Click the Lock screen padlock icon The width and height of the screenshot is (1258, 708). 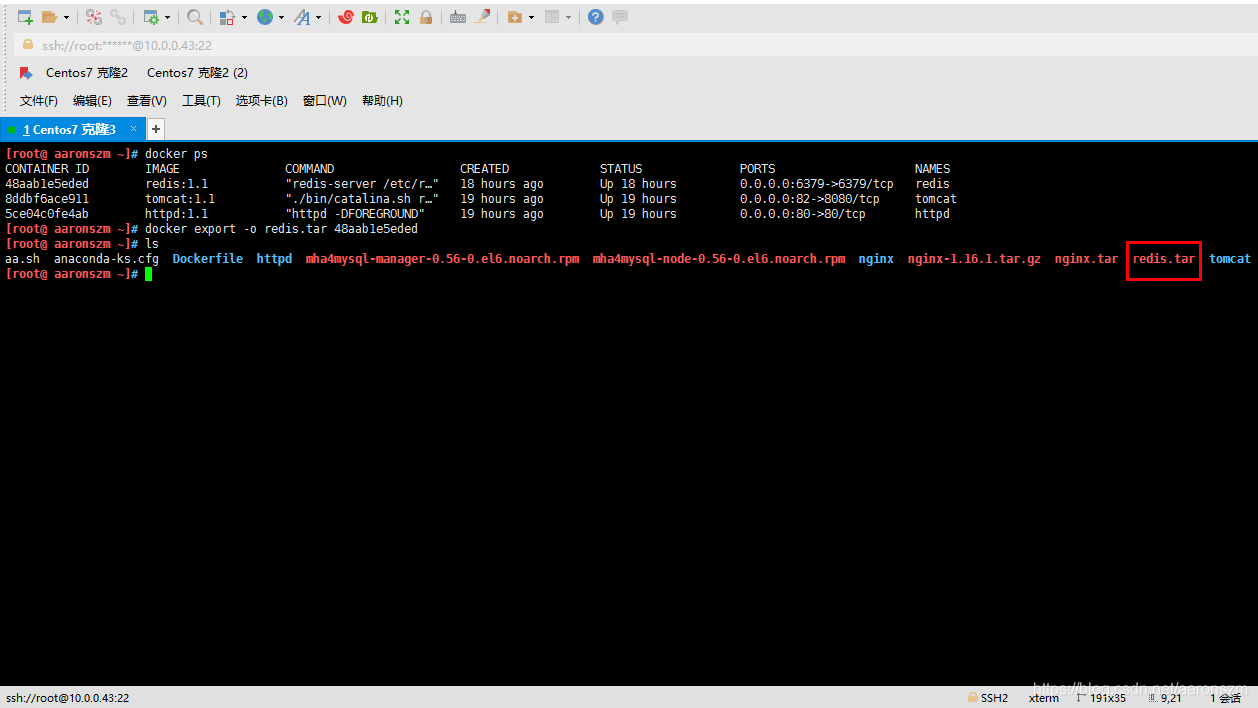[426, 17]
